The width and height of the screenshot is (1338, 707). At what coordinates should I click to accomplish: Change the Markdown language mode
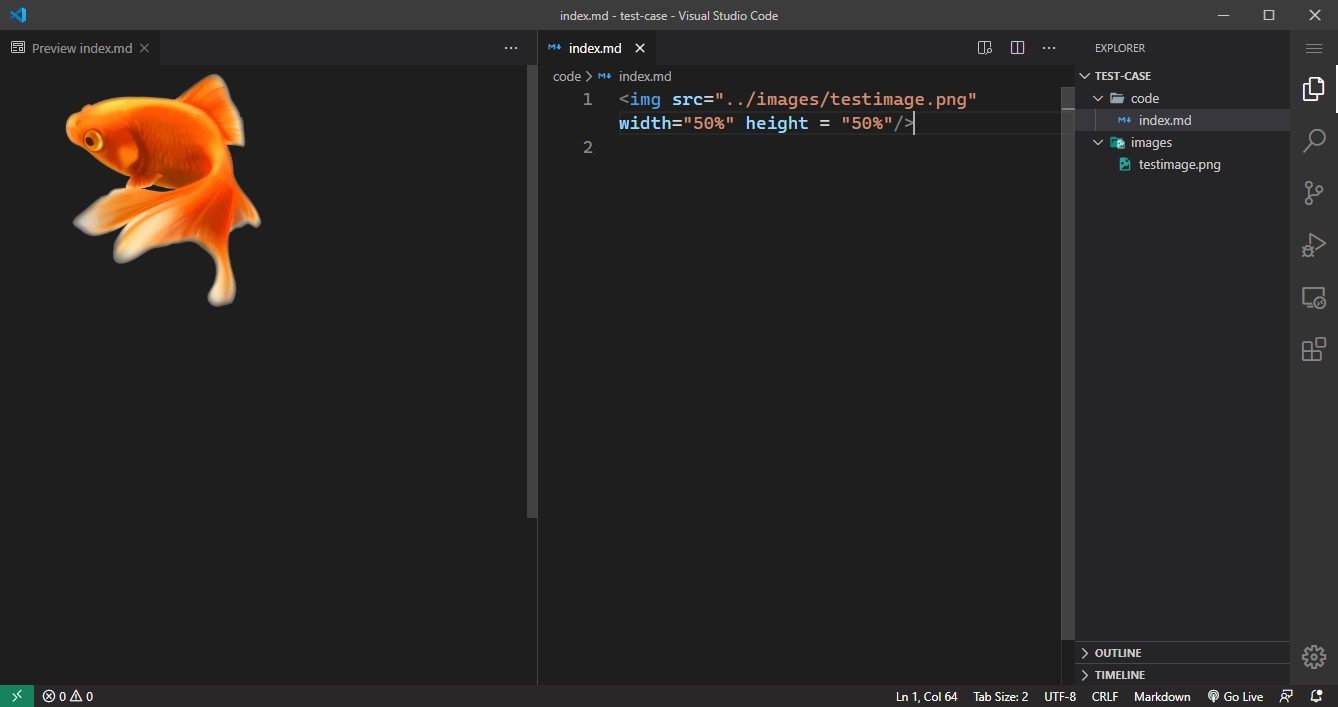pyautogui.click(x=1162, y=695)
